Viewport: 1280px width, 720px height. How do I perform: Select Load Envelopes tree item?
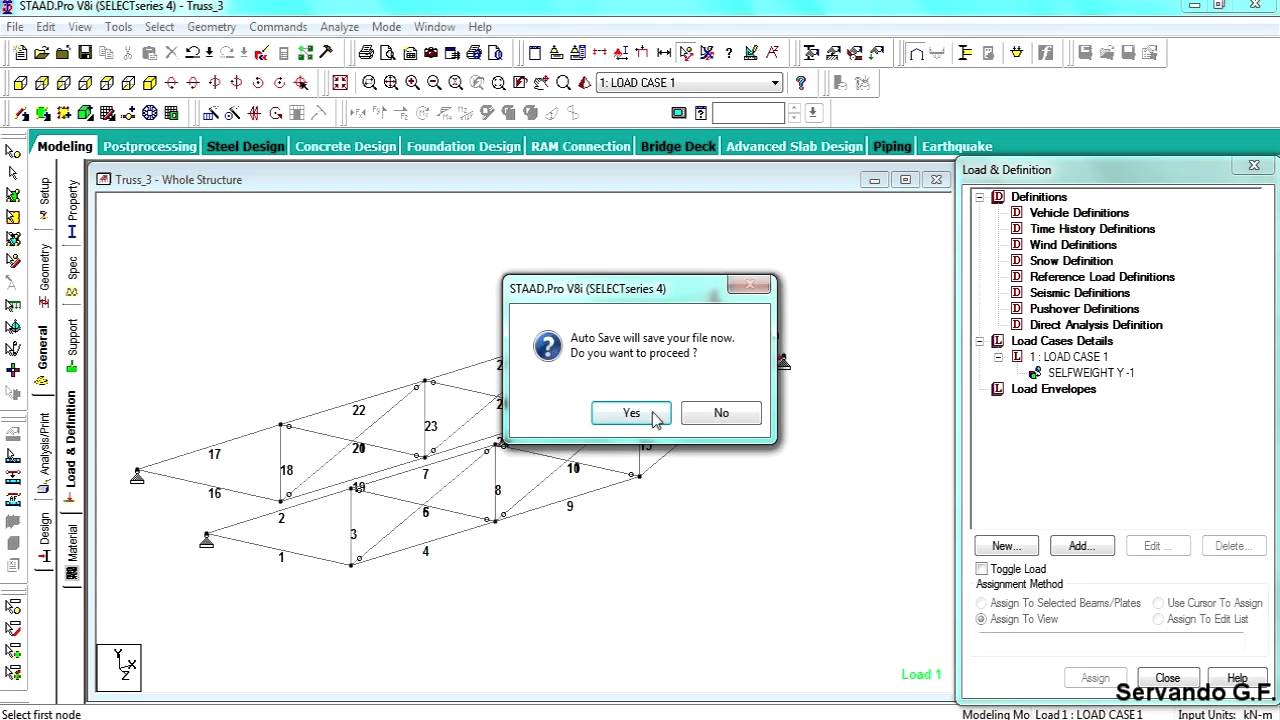point(1053,389)
